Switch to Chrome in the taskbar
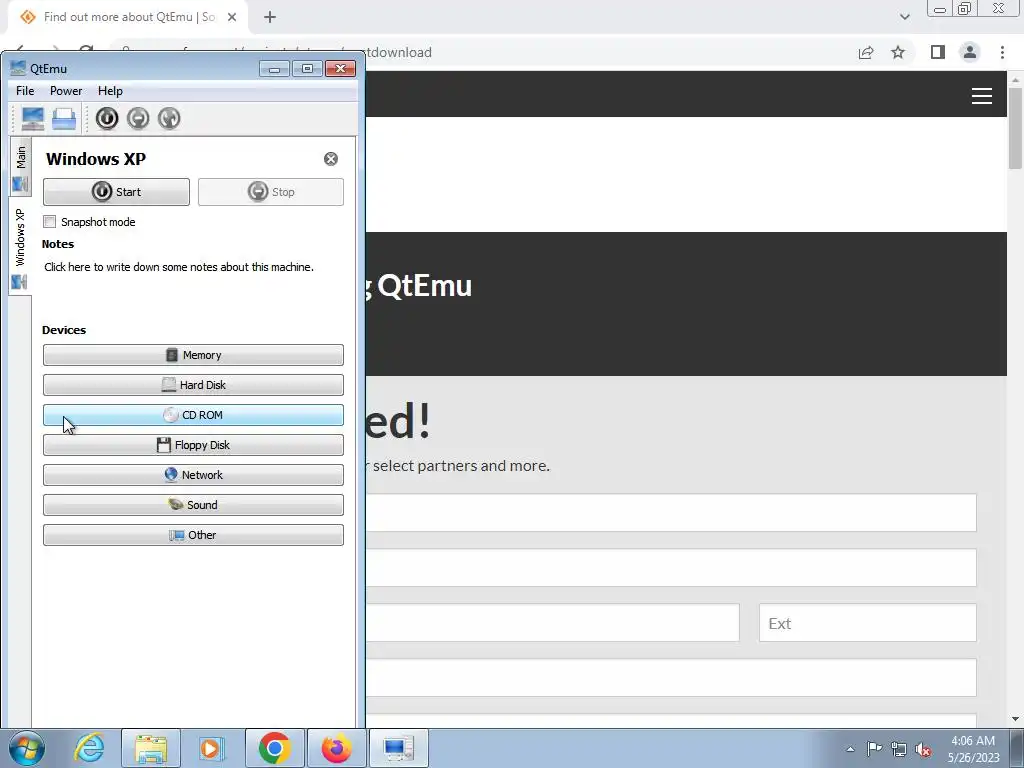Screen dimensions: 1024x768 274,748
